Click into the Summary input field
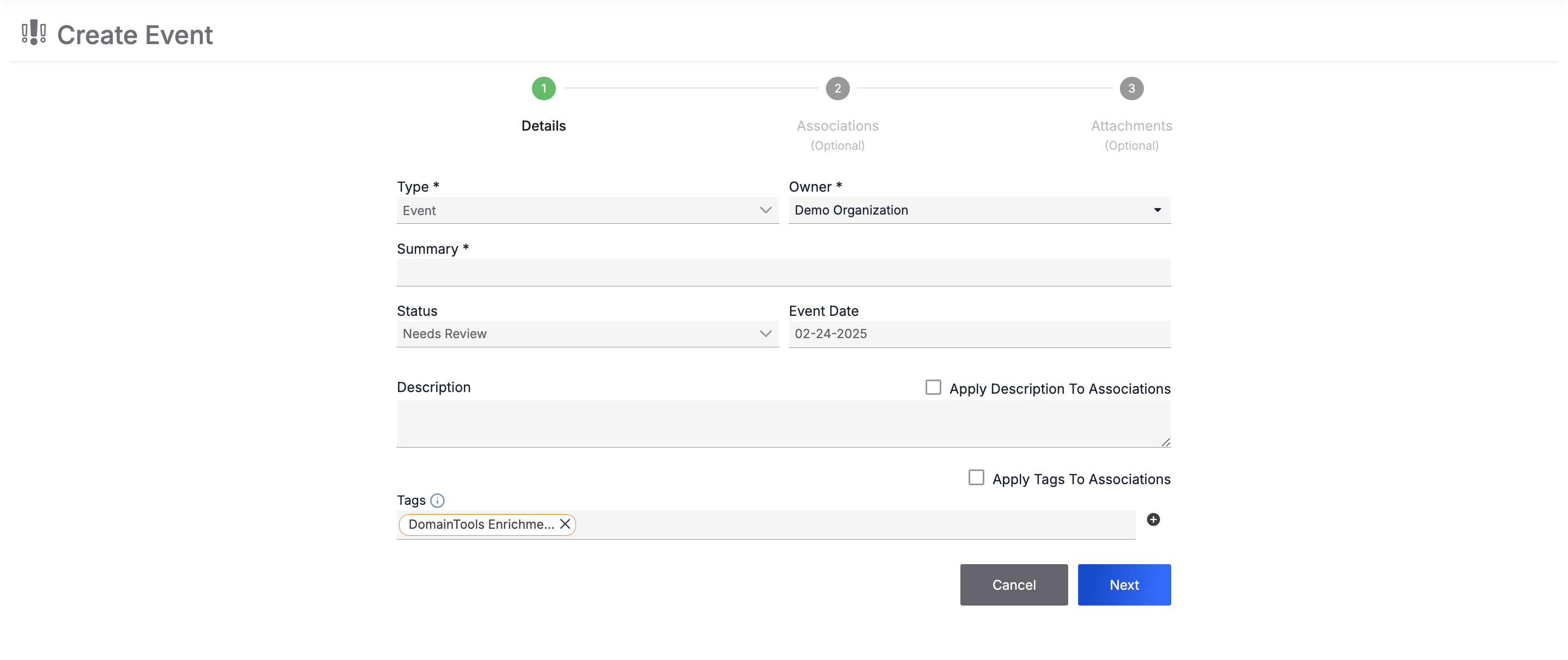Image resolution: width=1568 pixels, height=660 pixels. [x=783, y=273]
